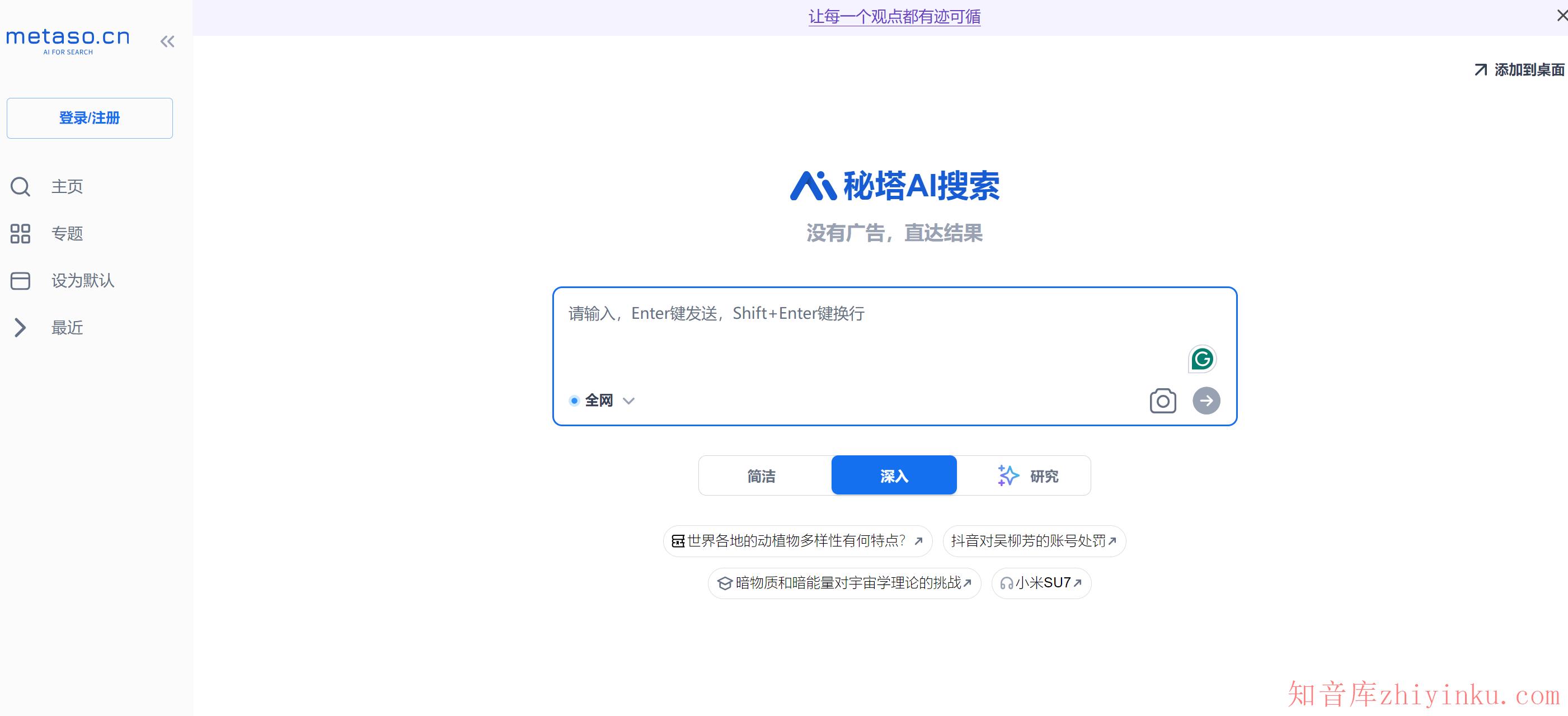
Task: Open the camera image search icon
Action: 1163,401
